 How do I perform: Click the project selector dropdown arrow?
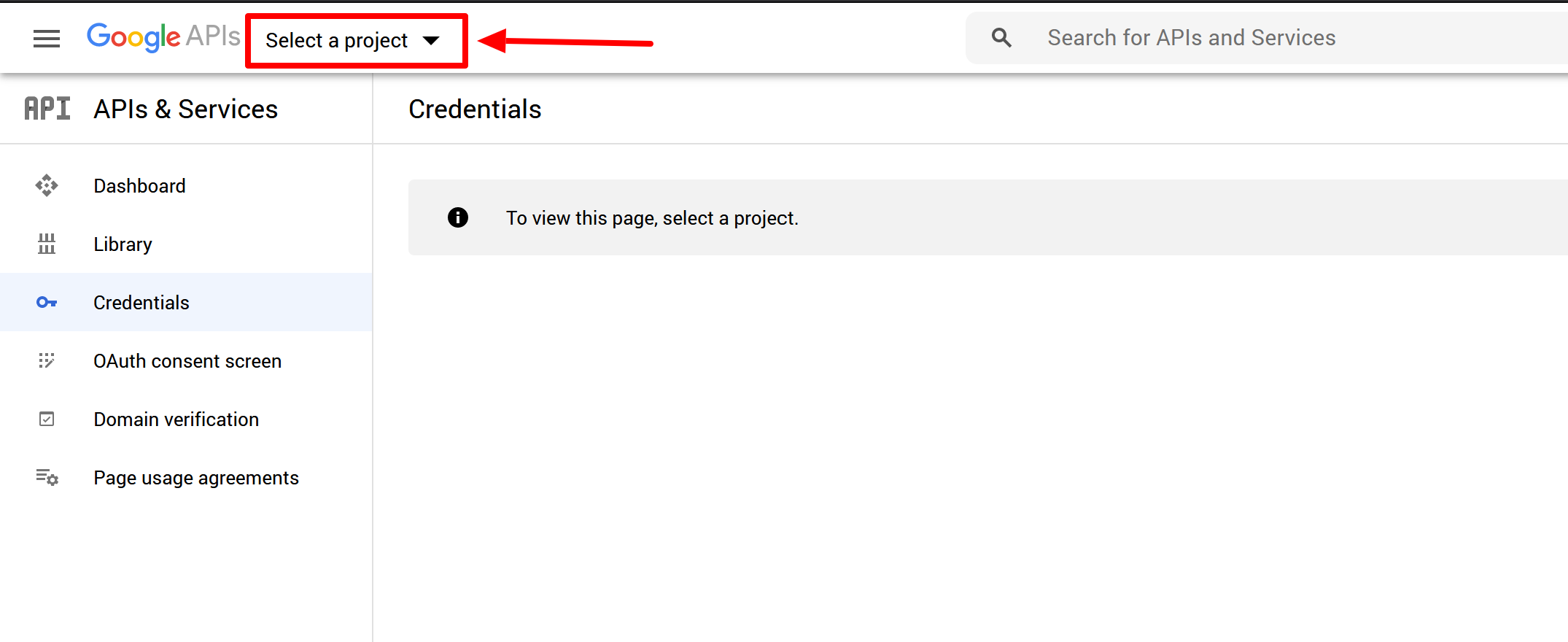coord(432,41)
